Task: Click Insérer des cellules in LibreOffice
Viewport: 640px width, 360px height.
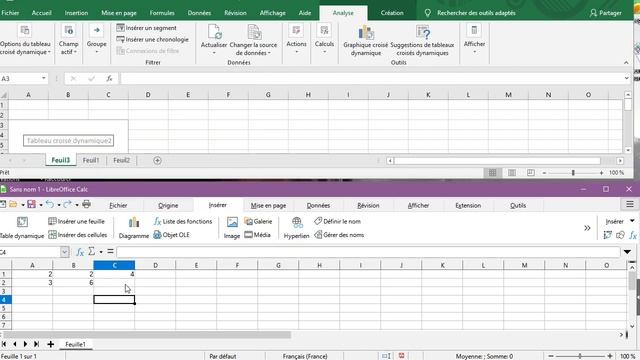Action: 78,235
